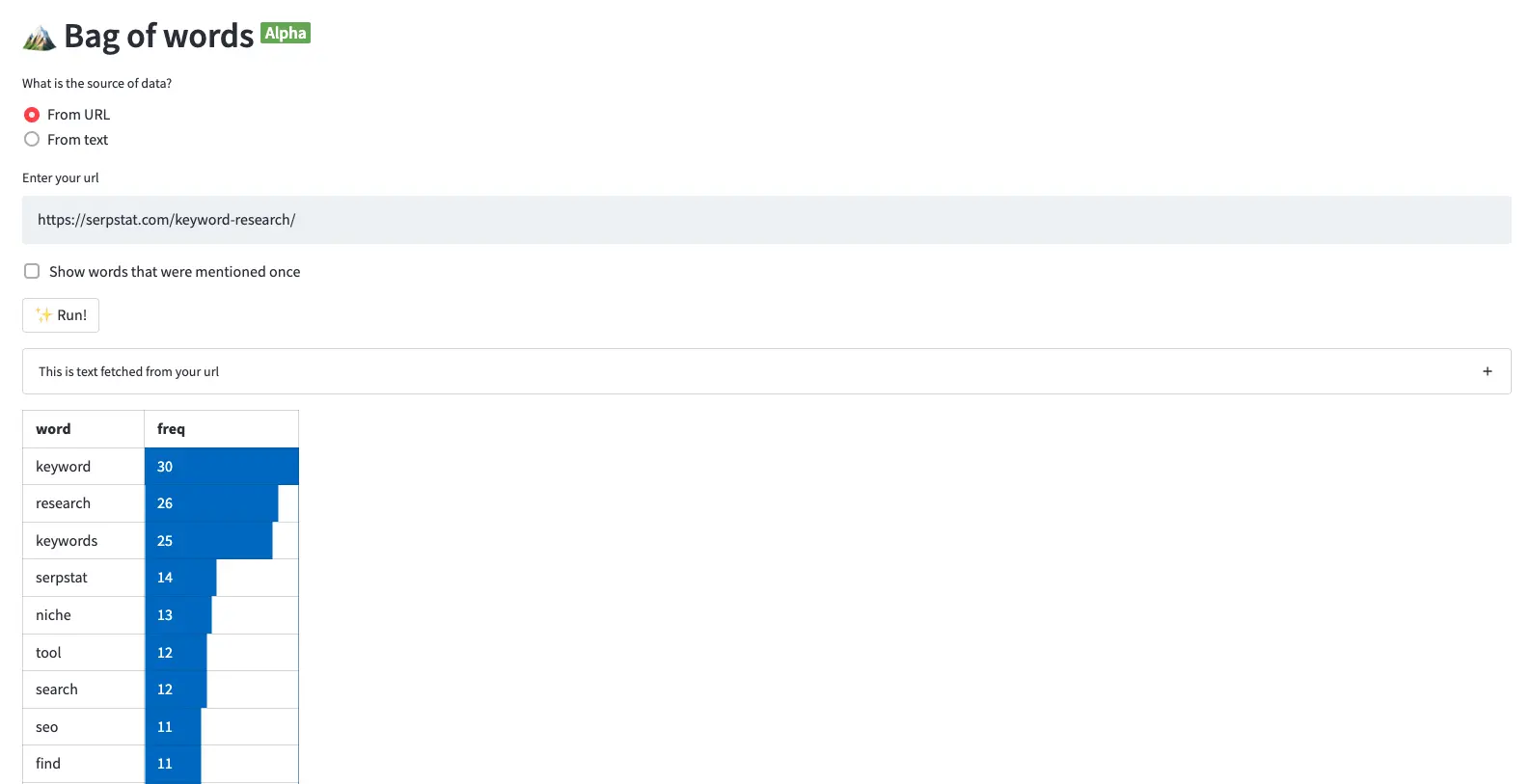Select the 'serpstat' word cell
Screen dimensions: 1531x784
(x=83, y=578)
